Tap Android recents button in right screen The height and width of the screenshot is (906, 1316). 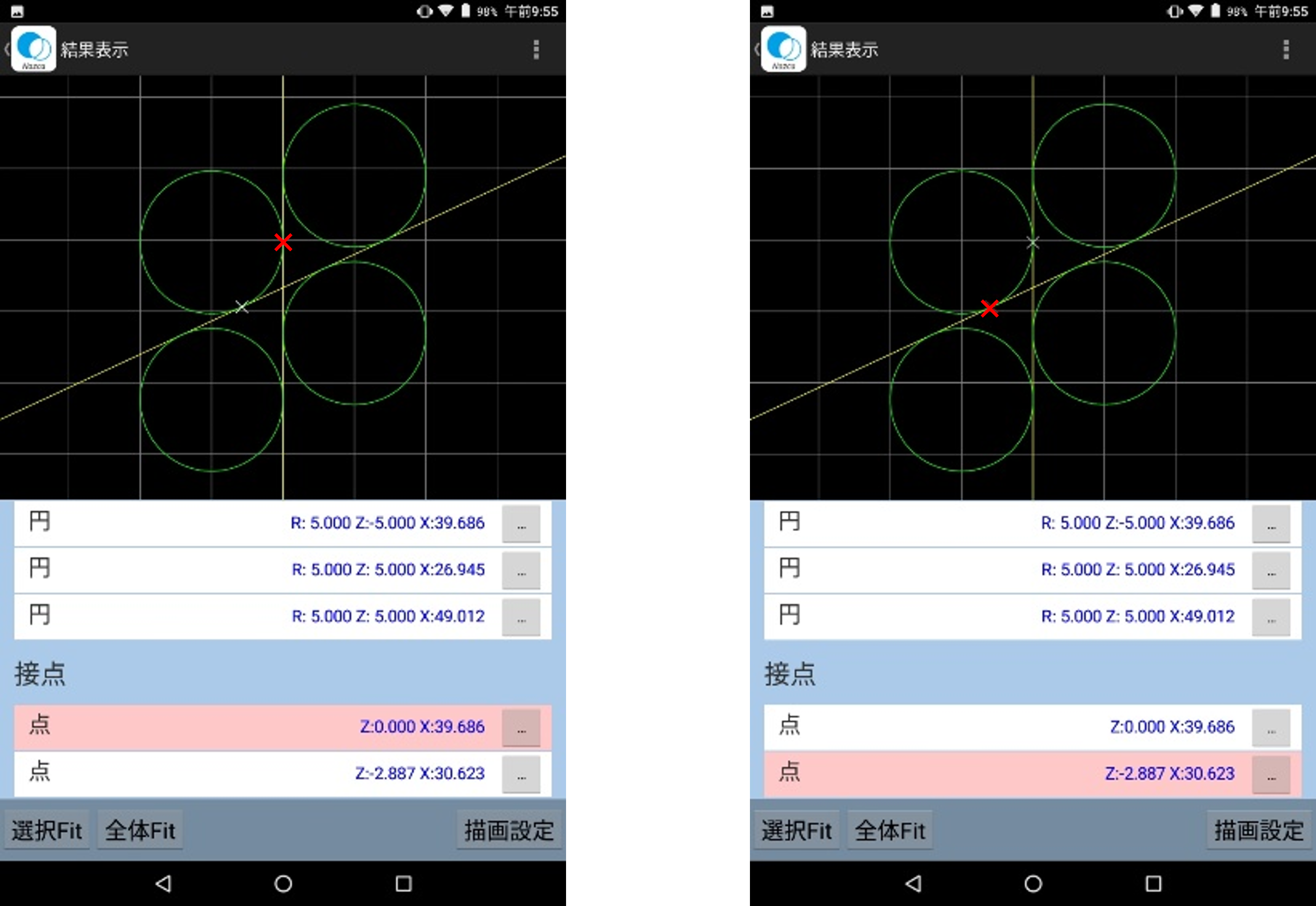1153,883
